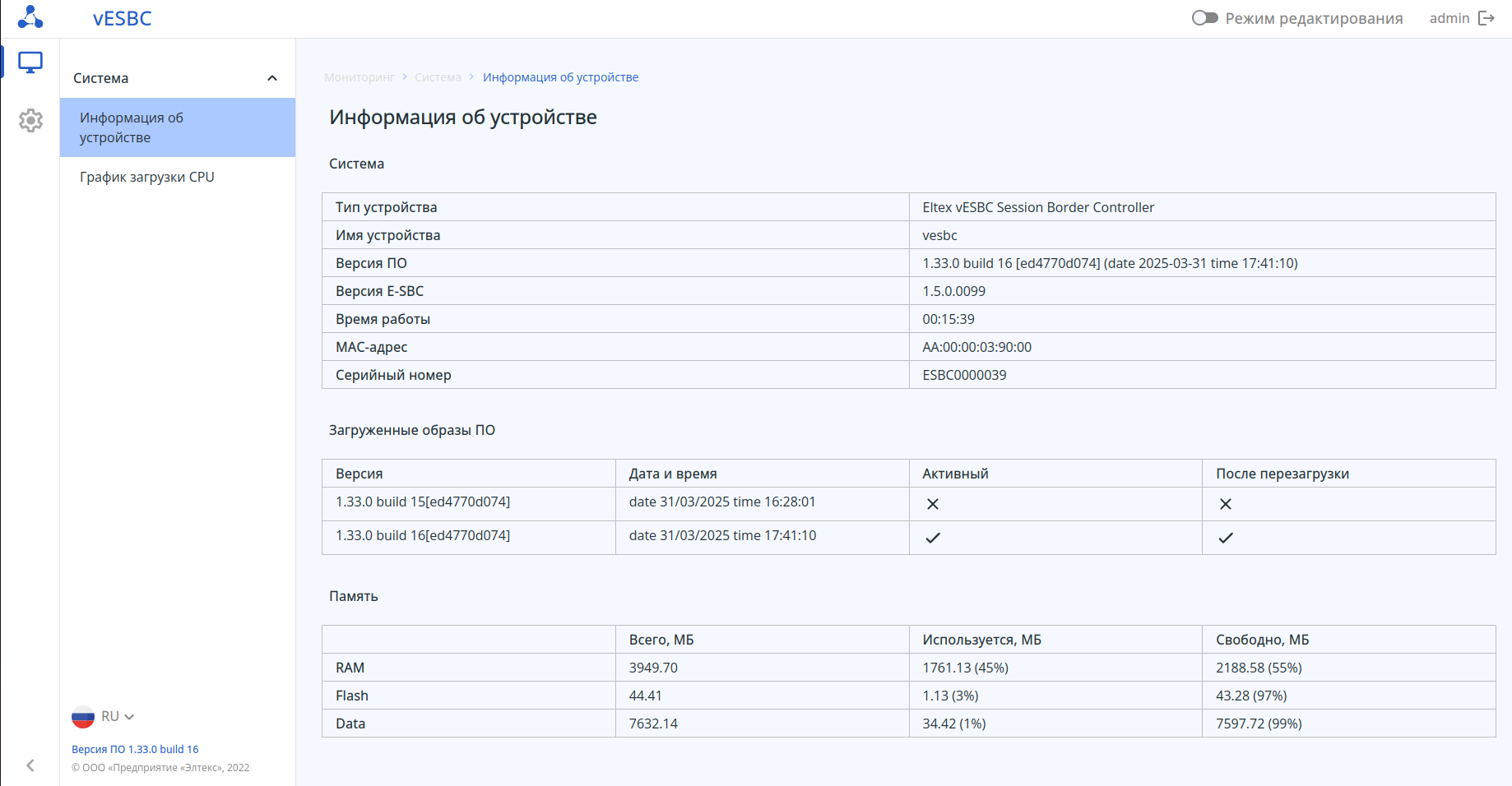The image size is (1512, 786).
Task: Toggle the edit mode switch
Action: pyautogui.click(x=1205, y=18)
